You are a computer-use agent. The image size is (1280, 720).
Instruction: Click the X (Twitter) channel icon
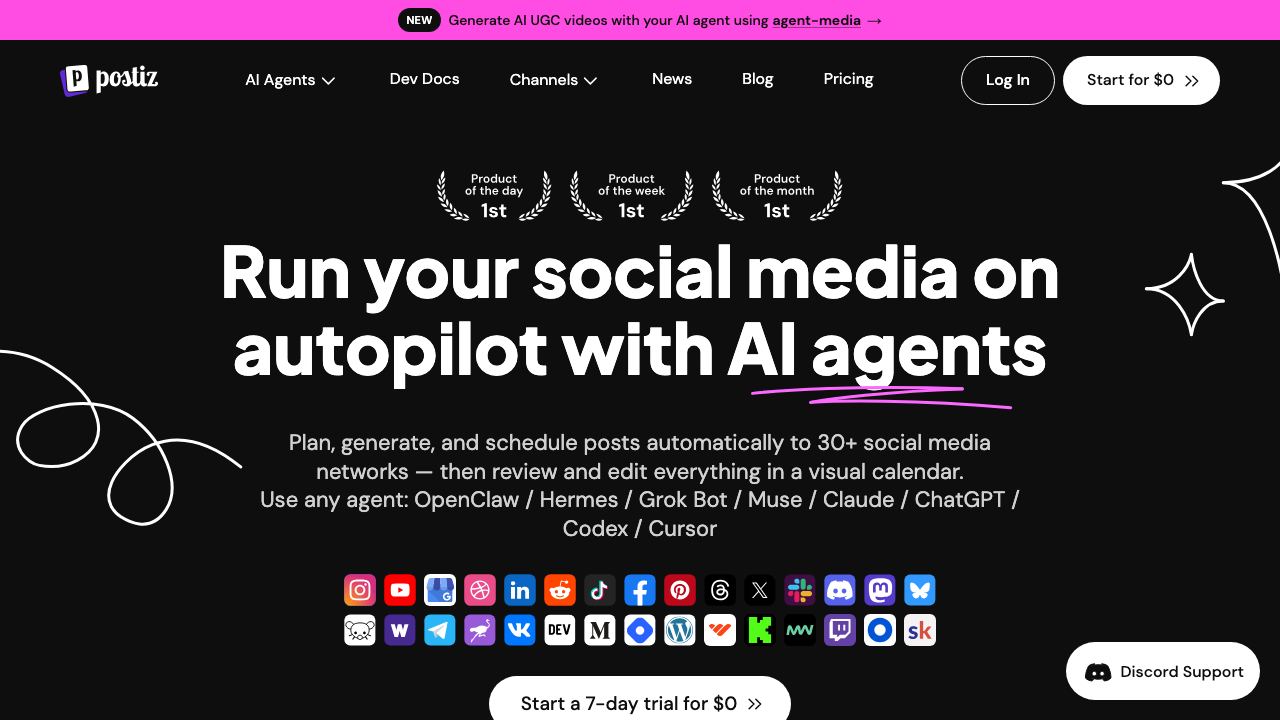coord(760,590)
